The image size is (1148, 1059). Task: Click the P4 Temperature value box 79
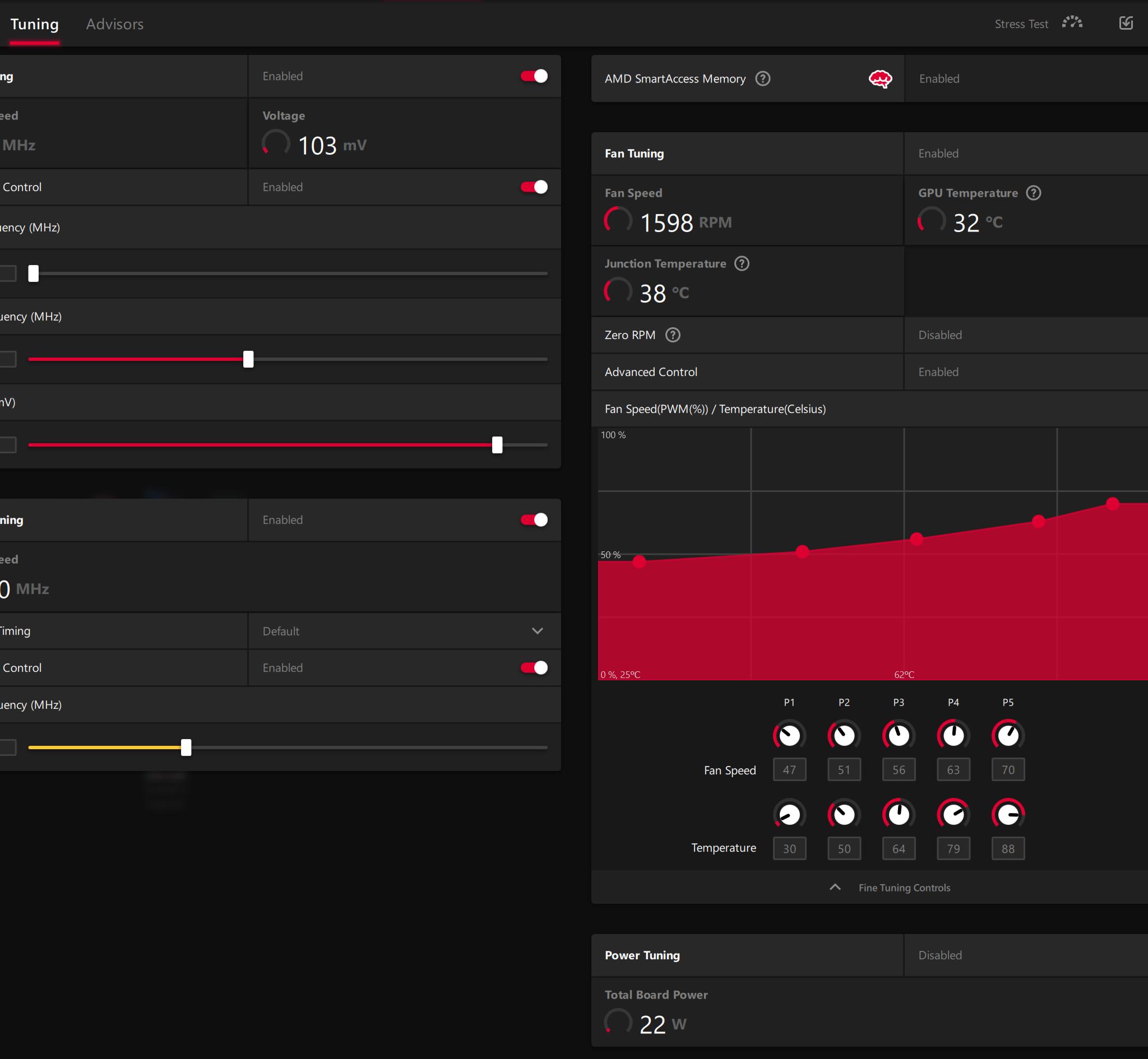pyautogui.click(x=952, y=849)
